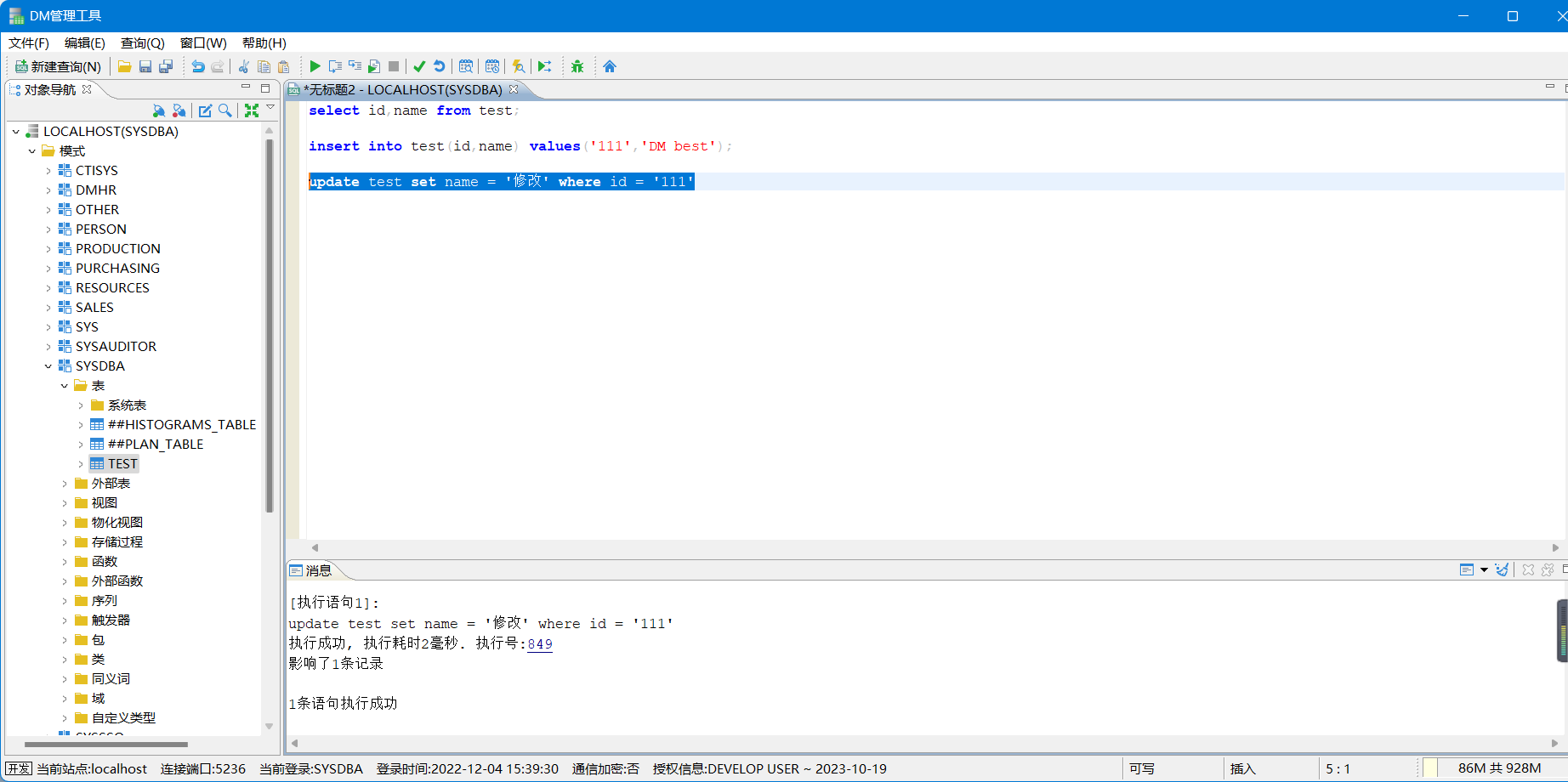
Task: Run the SQL with the green play icon
Action: point(315,66)
